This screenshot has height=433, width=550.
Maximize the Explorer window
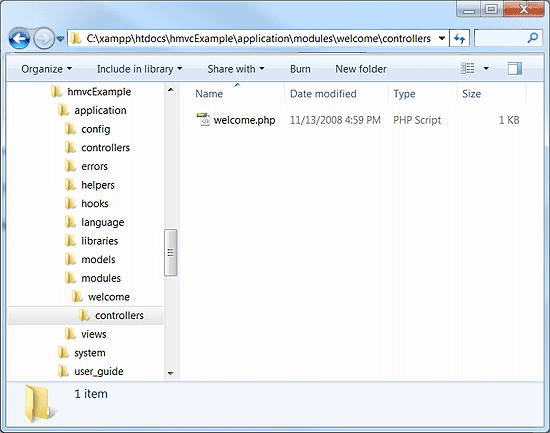pos(492,9)
